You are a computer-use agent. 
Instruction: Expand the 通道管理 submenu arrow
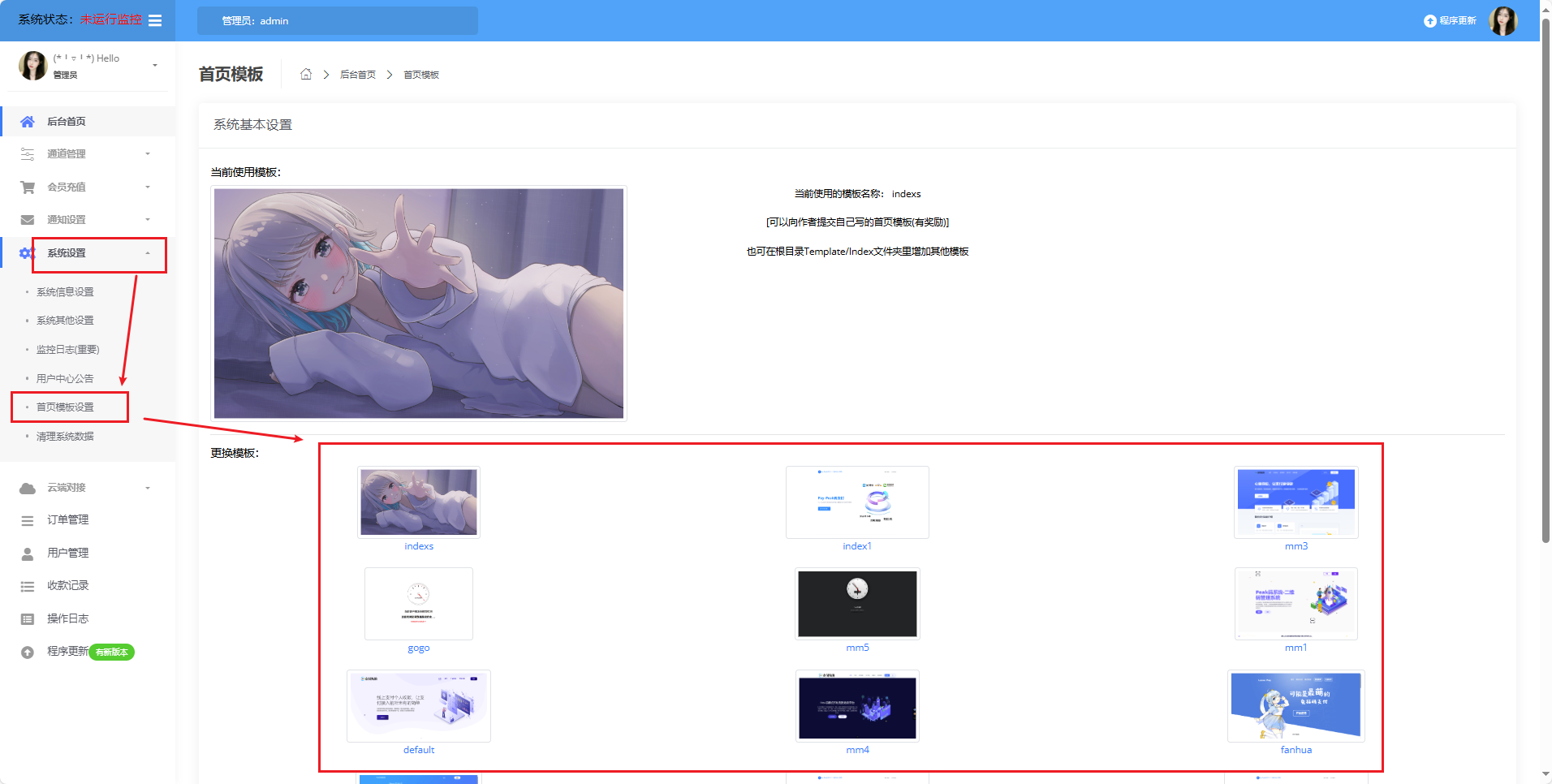pos(148,154)
